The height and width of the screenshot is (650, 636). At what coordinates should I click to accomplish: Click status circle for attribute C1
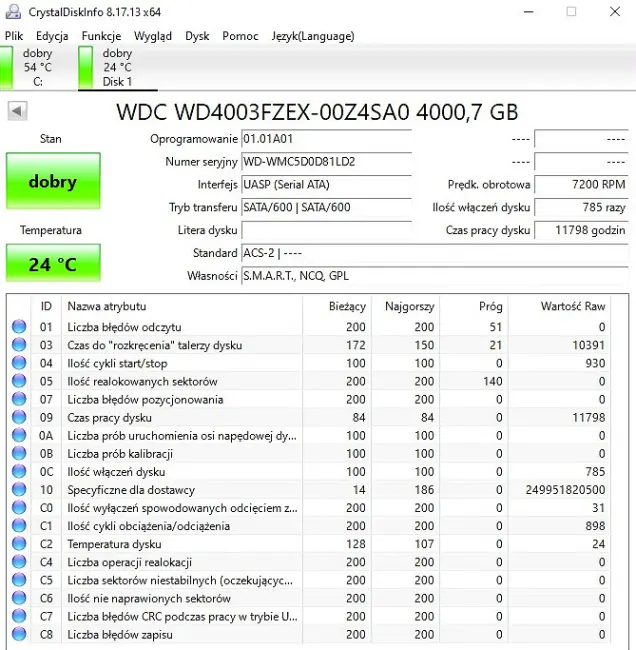pyautogui.click(x=19, y=526)
